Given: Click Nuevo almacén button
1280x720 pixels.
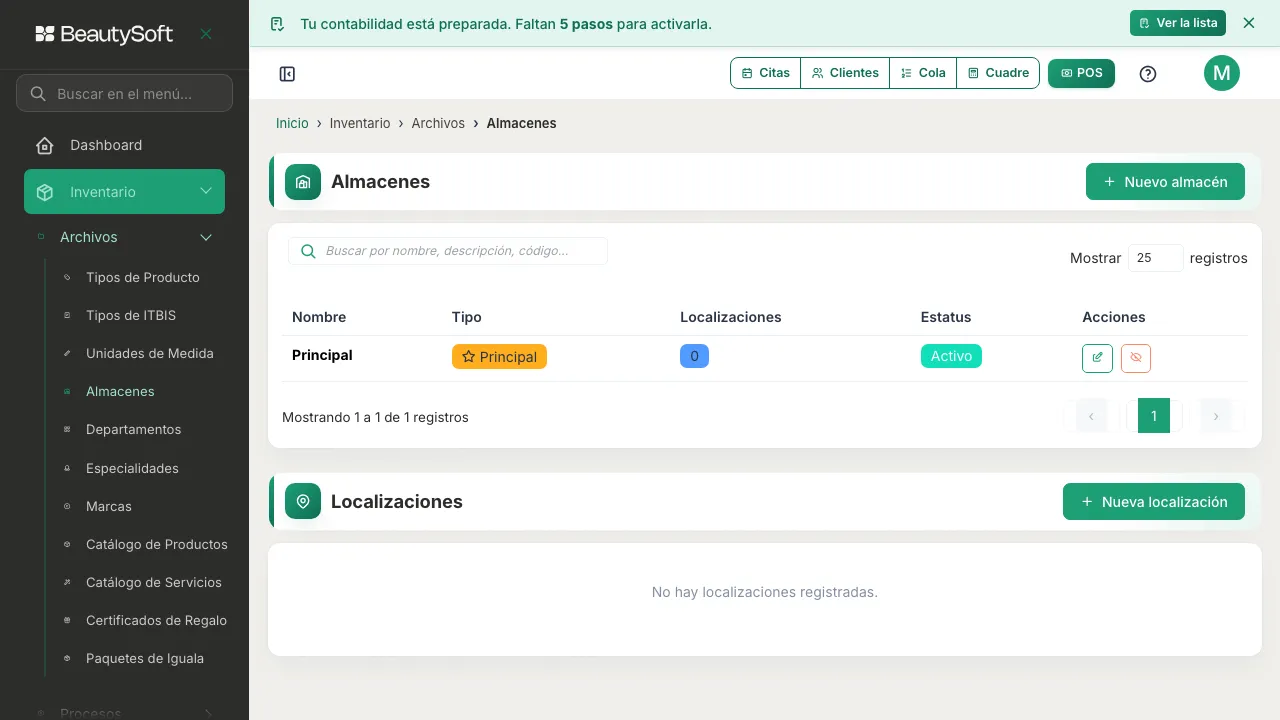Looking at the screenshot, I should [x=1165, y=182].
